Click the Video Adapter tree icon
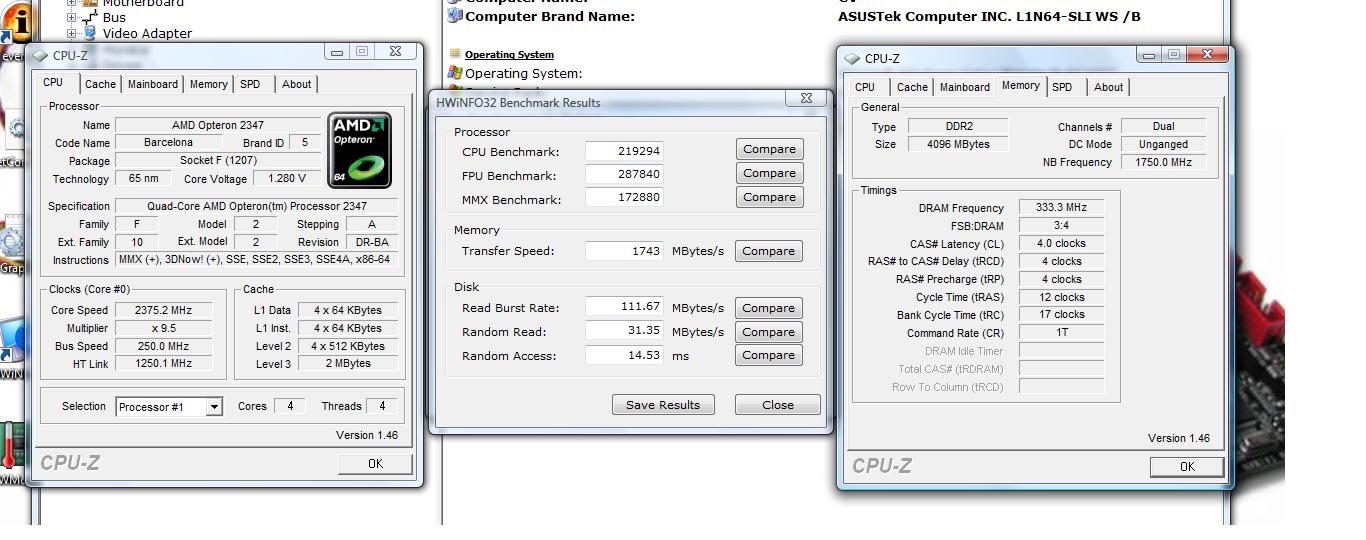The width and height of the screenshot is (1366, 540). coord(90,33)
